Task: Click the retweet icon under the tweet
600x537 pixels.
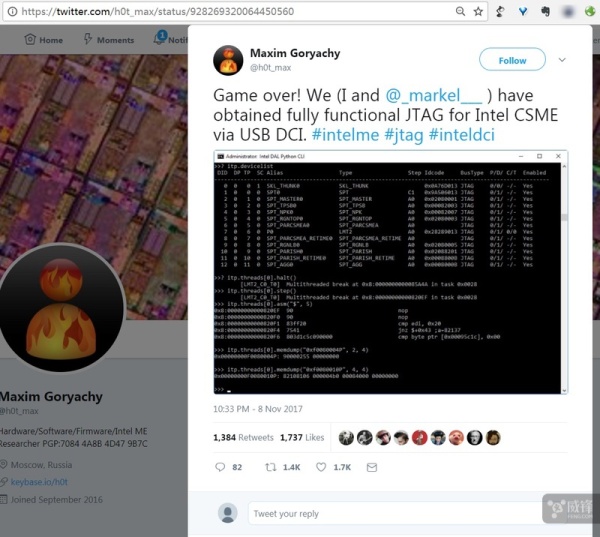Action: pyautogui.click(x=271, y=467)
